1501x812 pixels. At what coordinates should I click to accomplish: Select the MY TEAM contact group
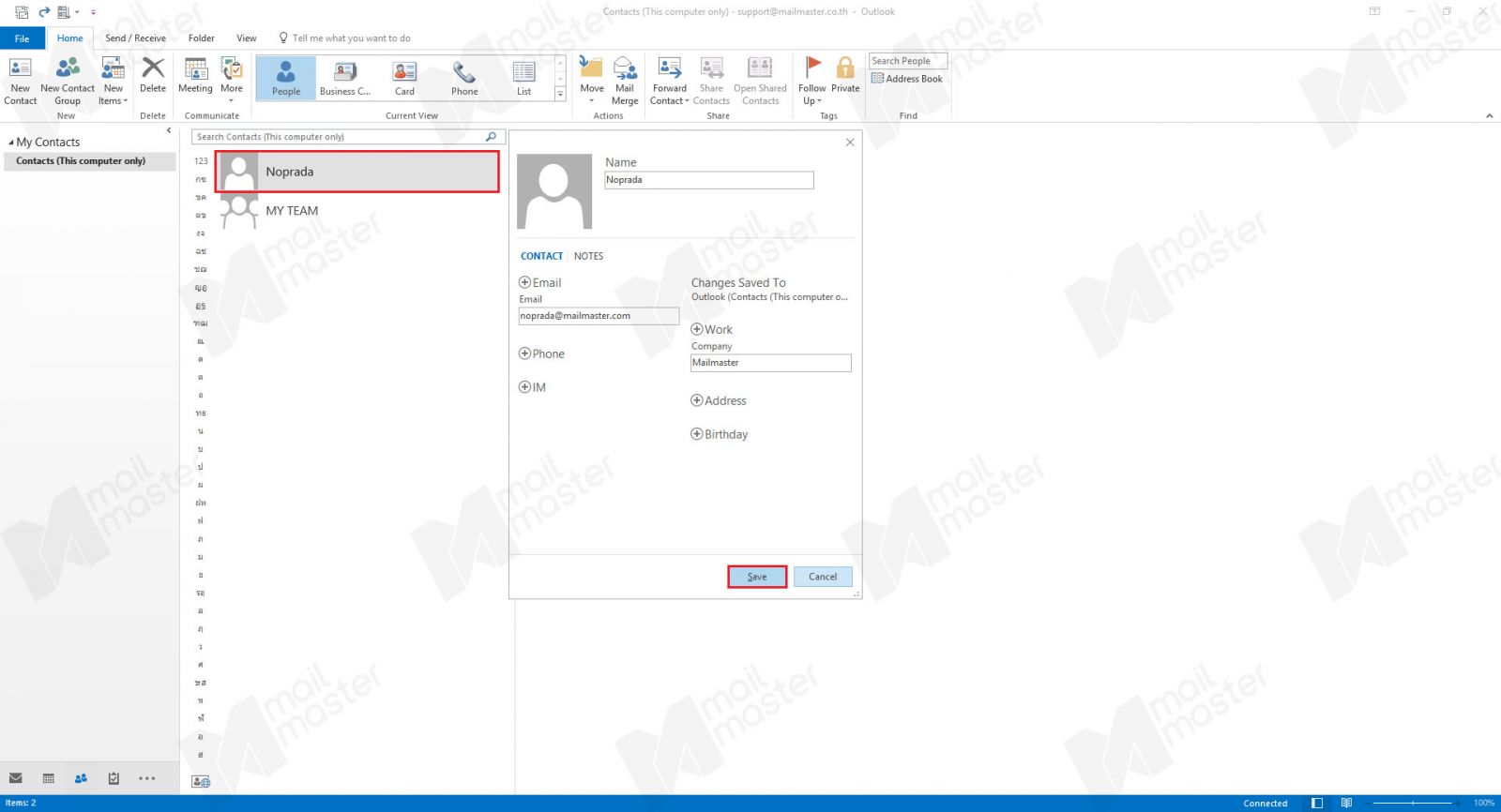(x=357, y=211)
